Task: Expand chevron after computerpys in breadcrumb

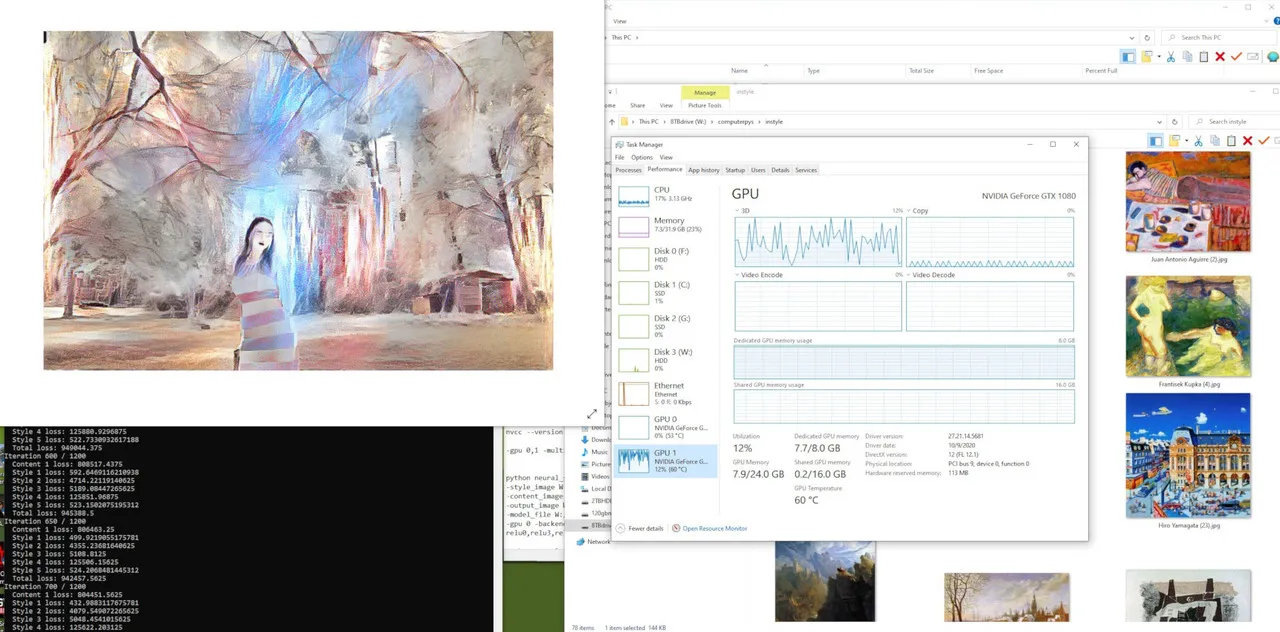Action: point(759,122)
